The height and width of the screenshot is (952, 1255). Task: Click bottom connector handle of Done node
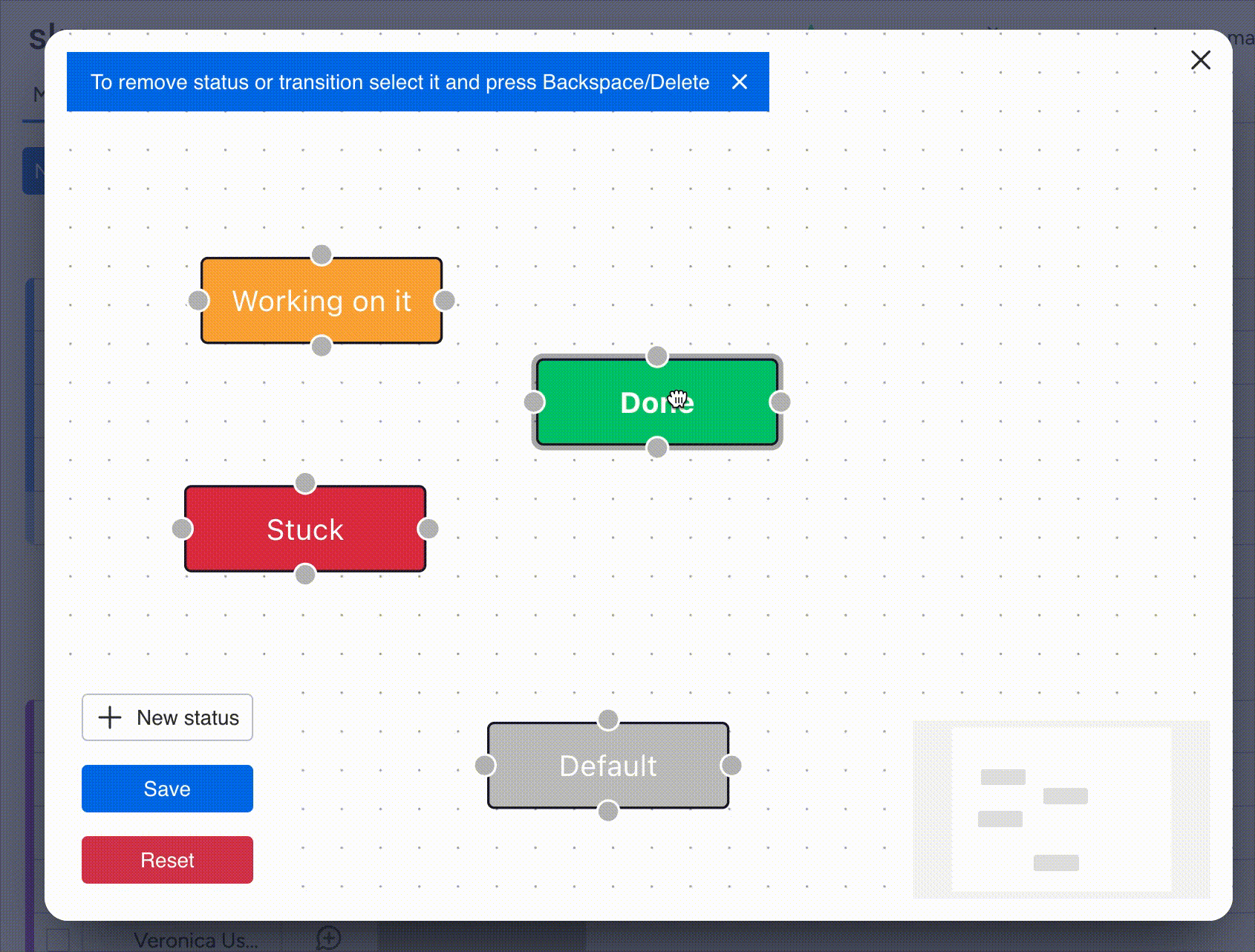[657, 448]
